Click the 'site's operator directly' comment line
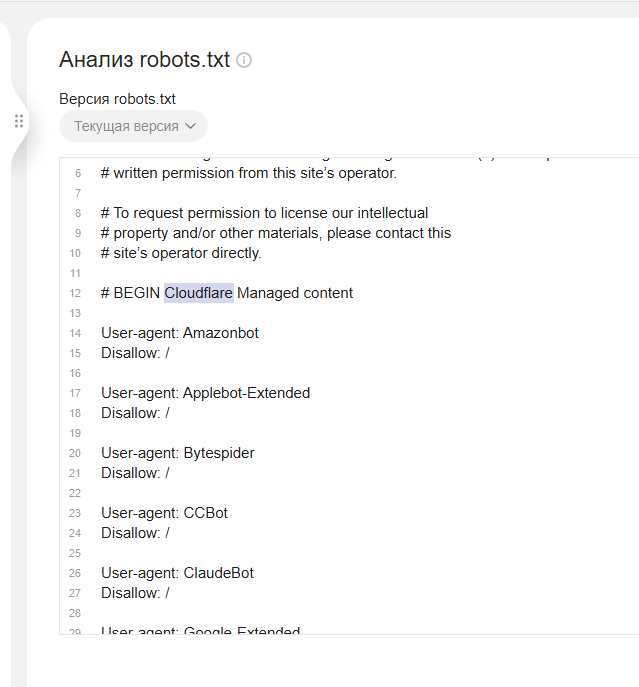The width and height of the screenshot is (639, 687). click(181, 253)
